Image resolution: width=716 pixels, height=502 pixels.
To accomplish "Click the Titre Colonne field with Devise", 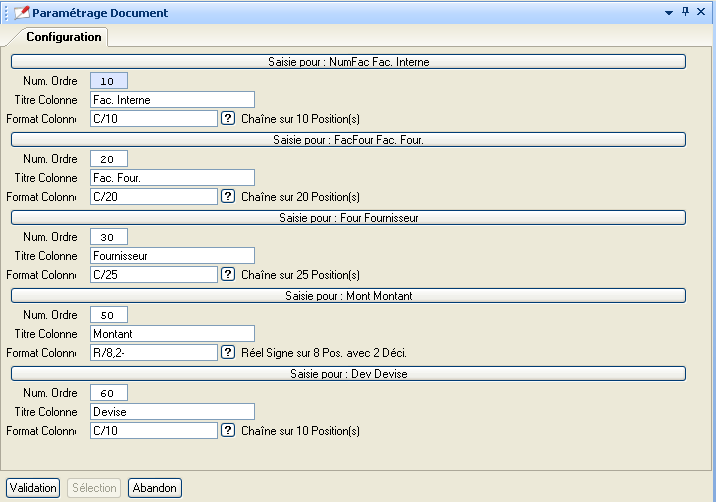I will tap(172, 412).
